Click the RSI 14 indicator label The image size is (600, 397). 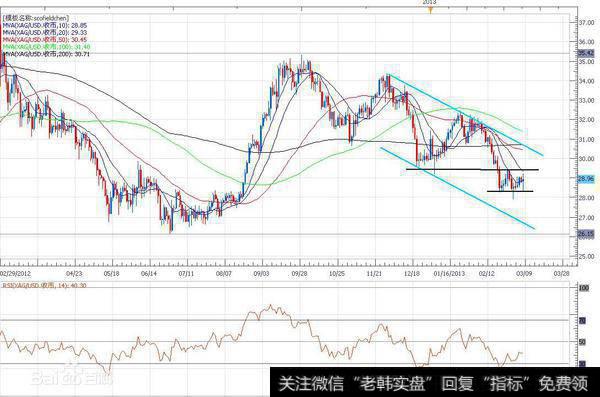(45, 285)
